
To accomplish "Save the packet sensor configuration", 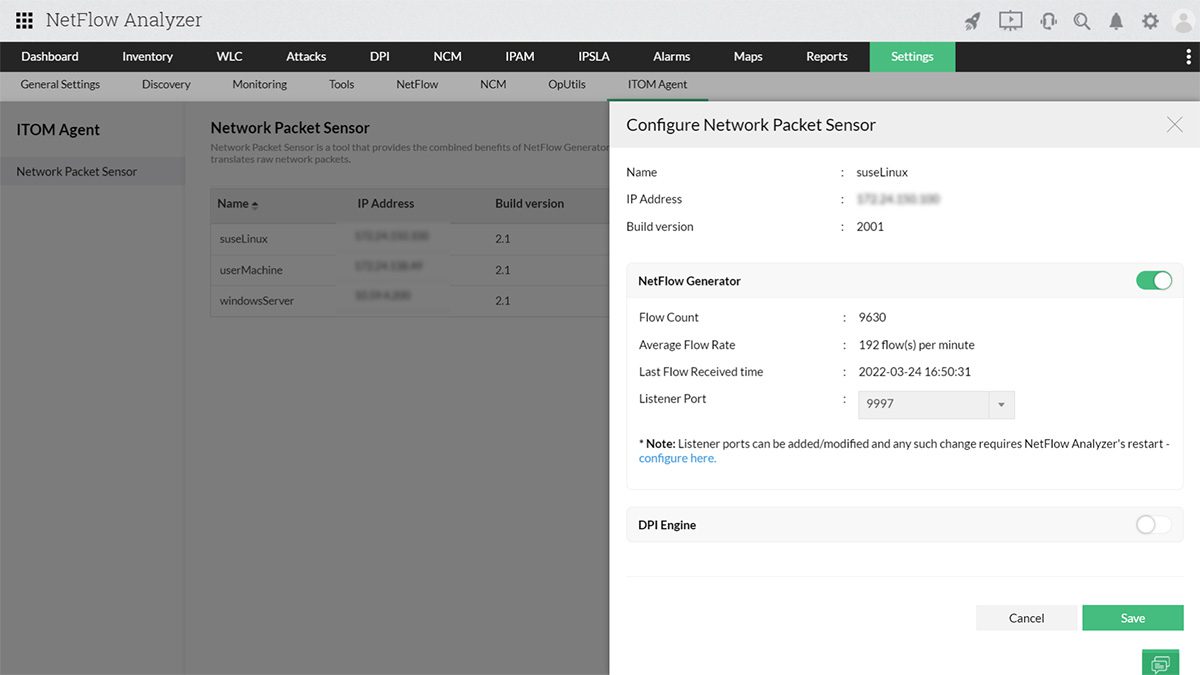I will pyautogui.click(x=1132, y=618).
